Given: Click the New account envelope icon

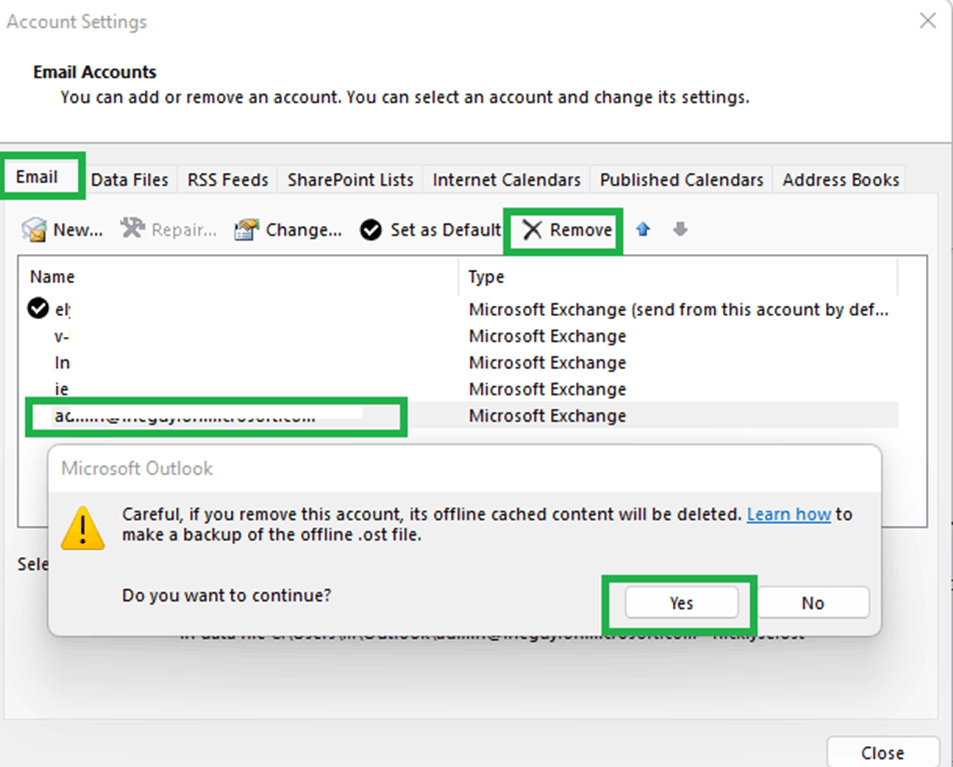Looking at the screenshot, I should point(34,230).
